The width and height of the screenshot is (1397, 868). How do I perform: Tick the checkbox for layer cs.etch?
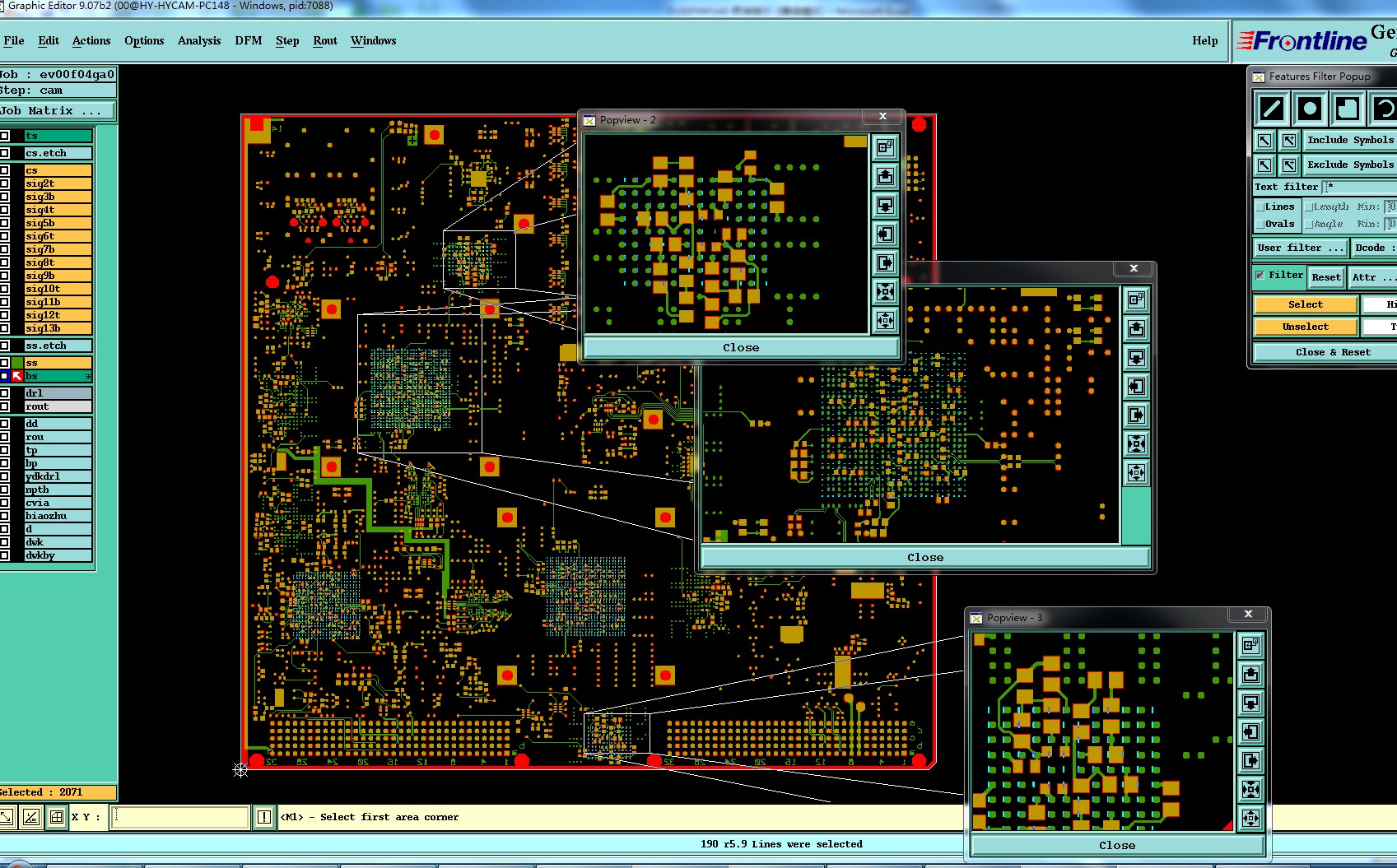pos(4,153)
